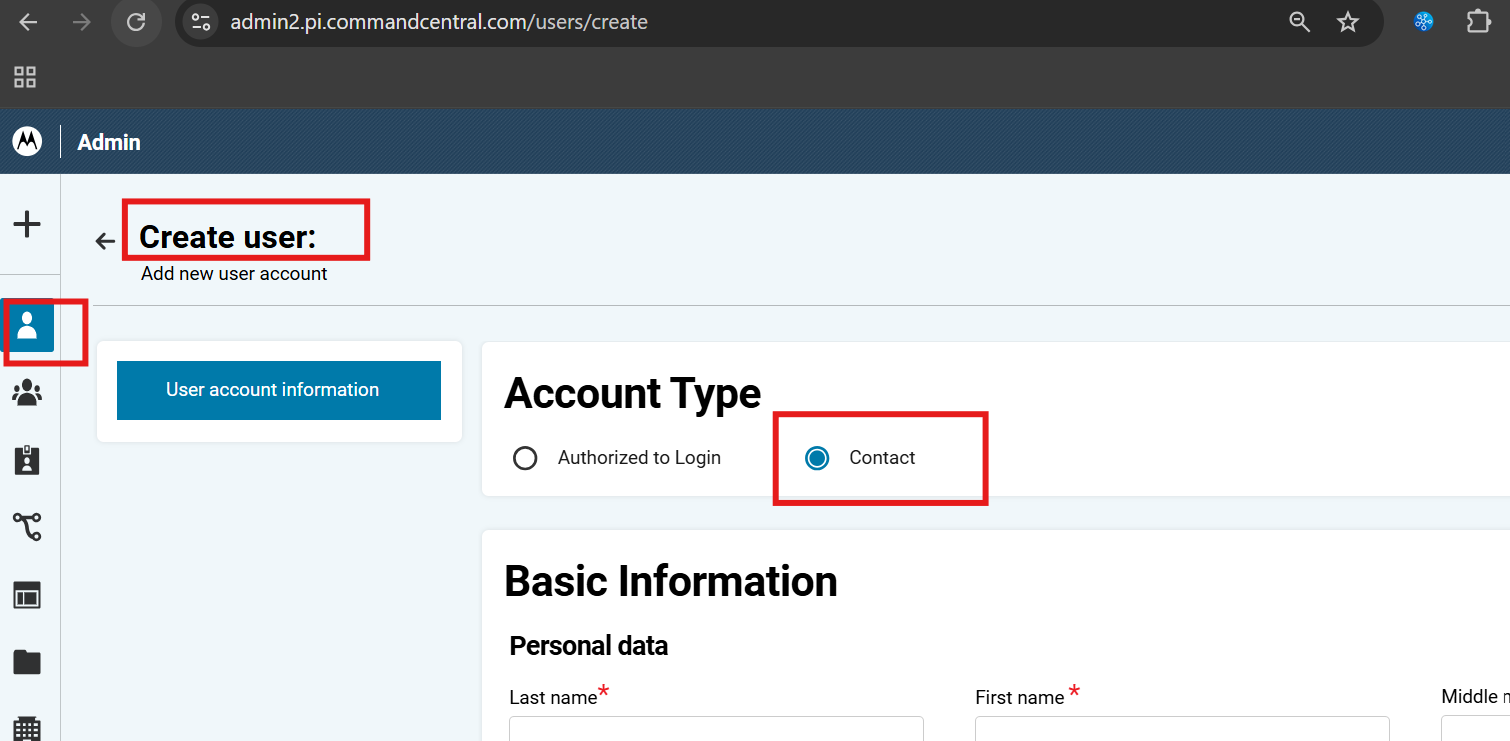Open the Extensions puzzle icon

click(1478, 22)
